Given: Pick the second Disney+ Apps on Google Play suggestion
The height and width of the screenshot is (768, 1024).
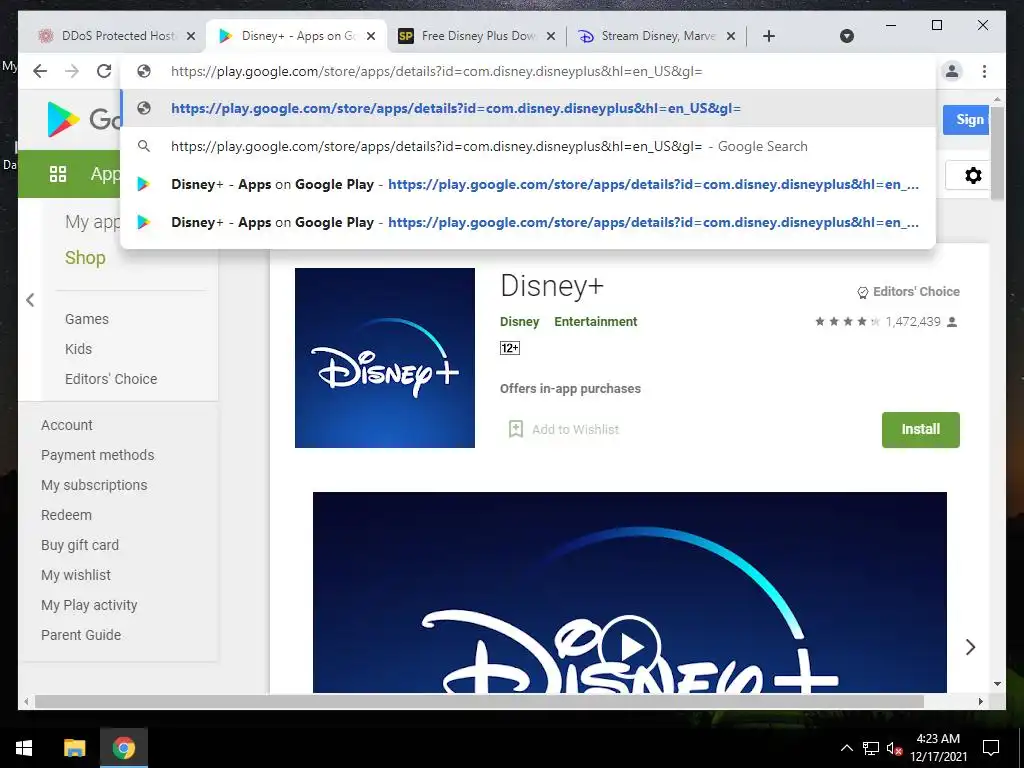Looking at the screenshot, I should [x=528, y=222].
